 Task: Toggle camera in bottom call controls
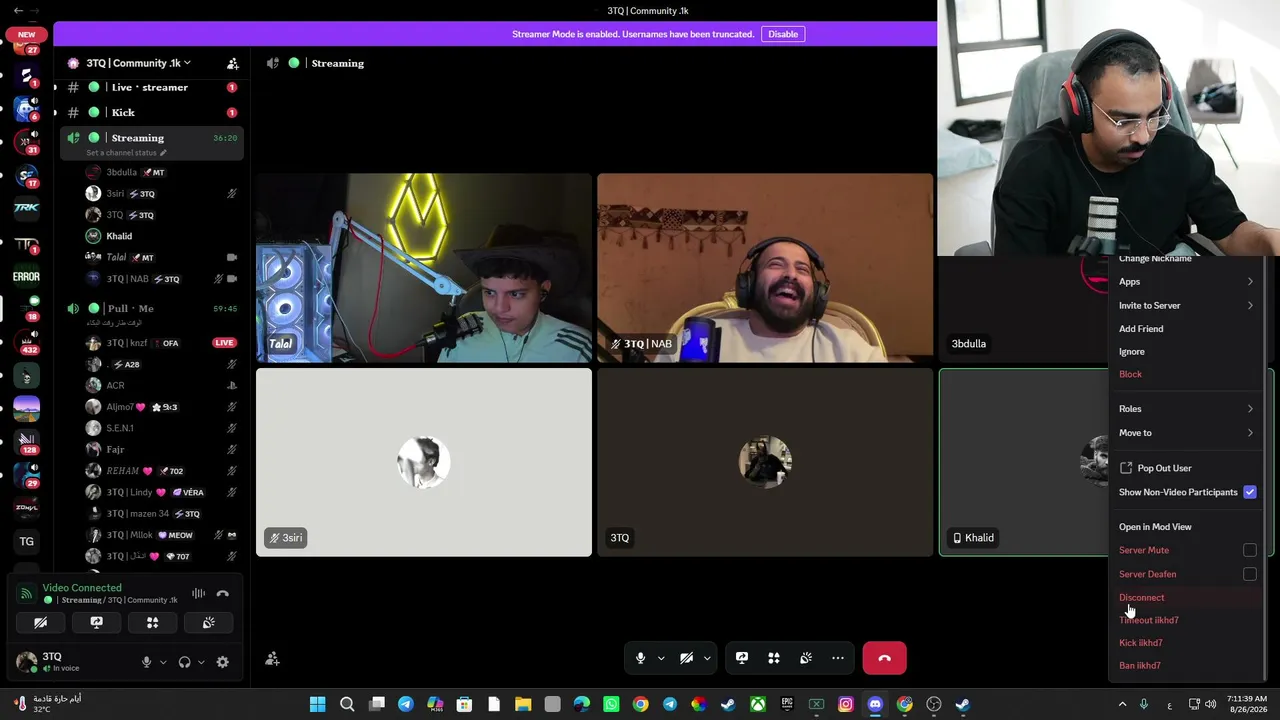click(x=686, y=658)
